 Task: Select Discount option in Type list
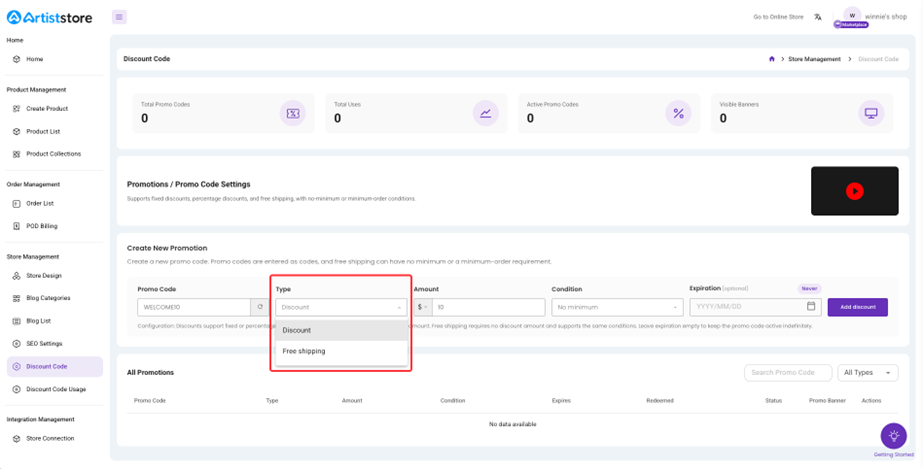tap(341, 330)
